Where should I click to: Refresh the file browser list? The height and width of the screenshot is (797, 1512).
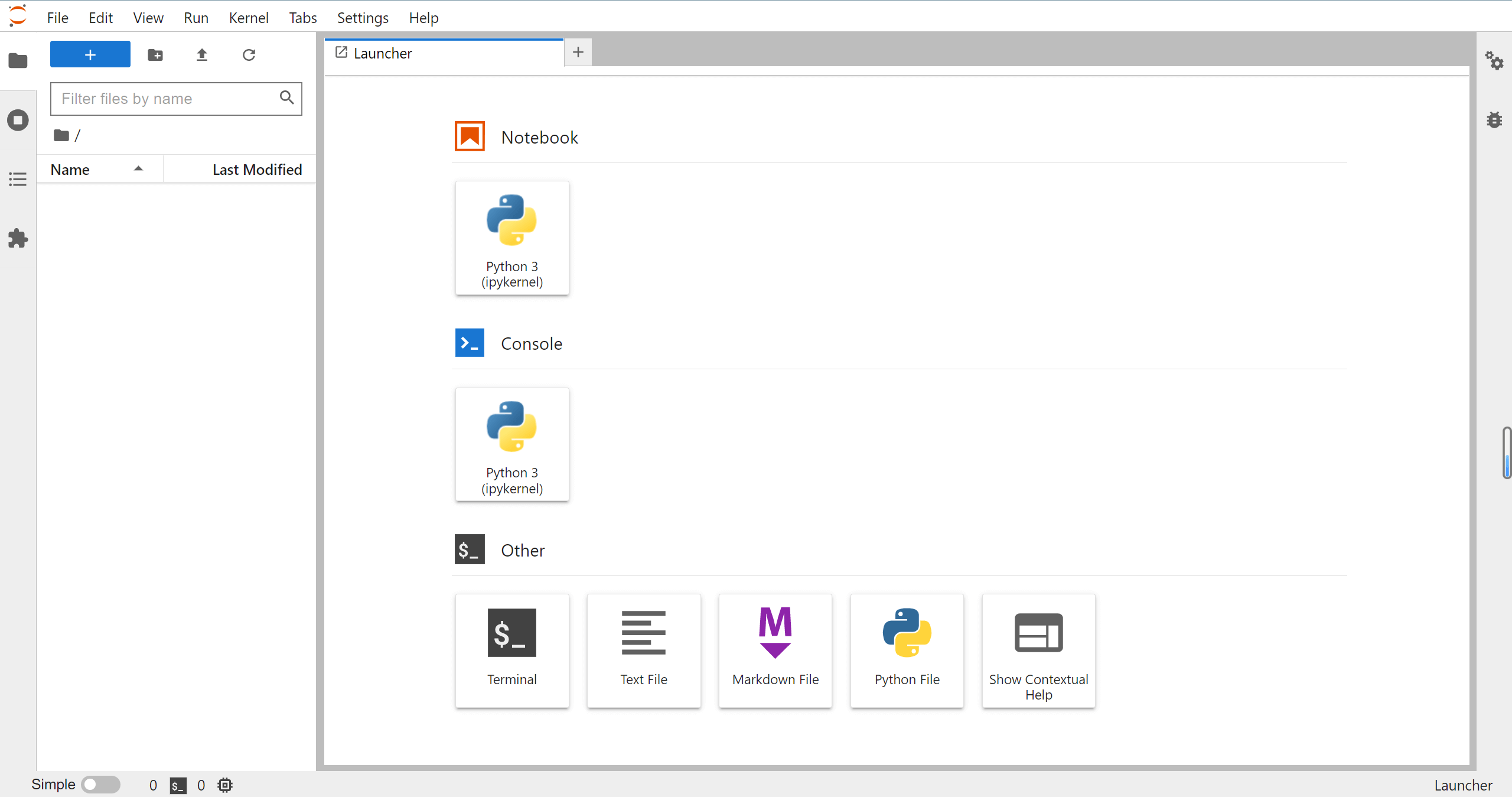[249, 55]
